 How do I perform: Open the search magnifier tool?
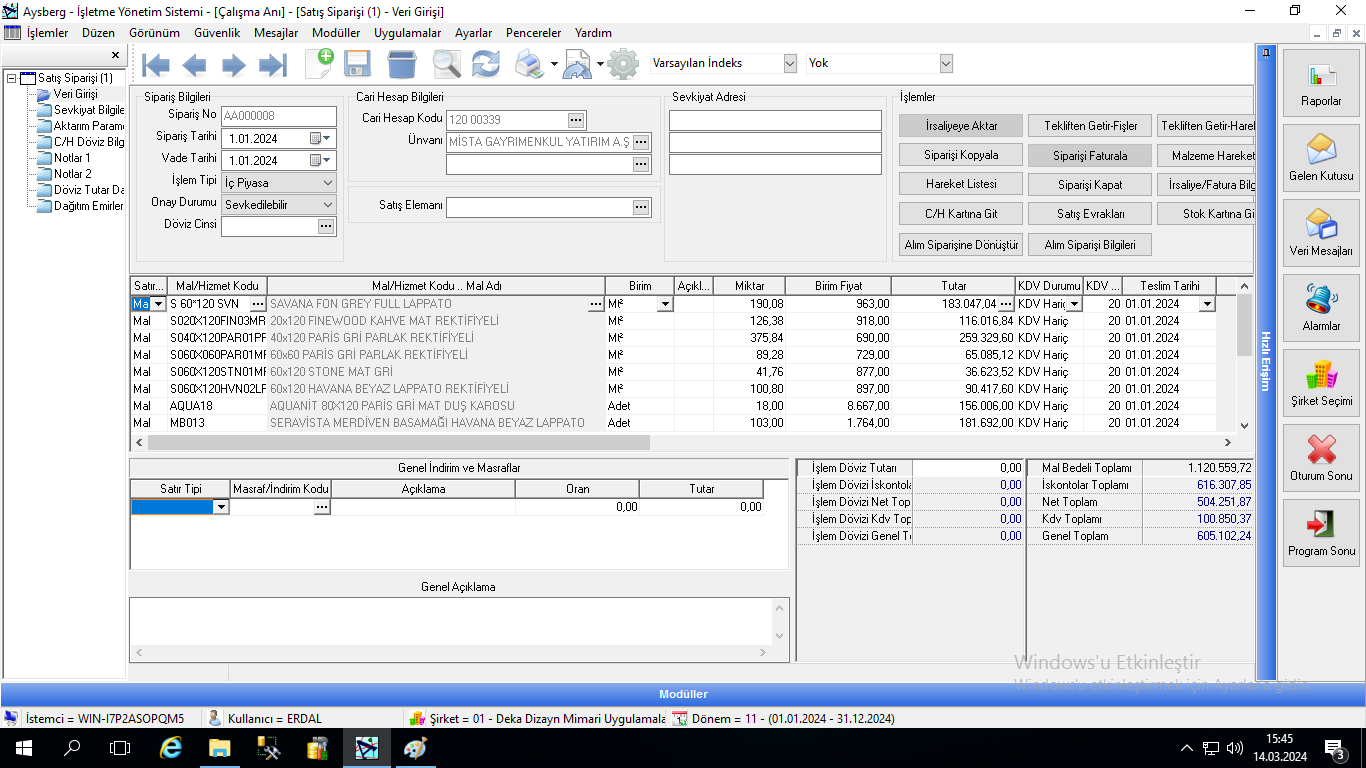446,64
